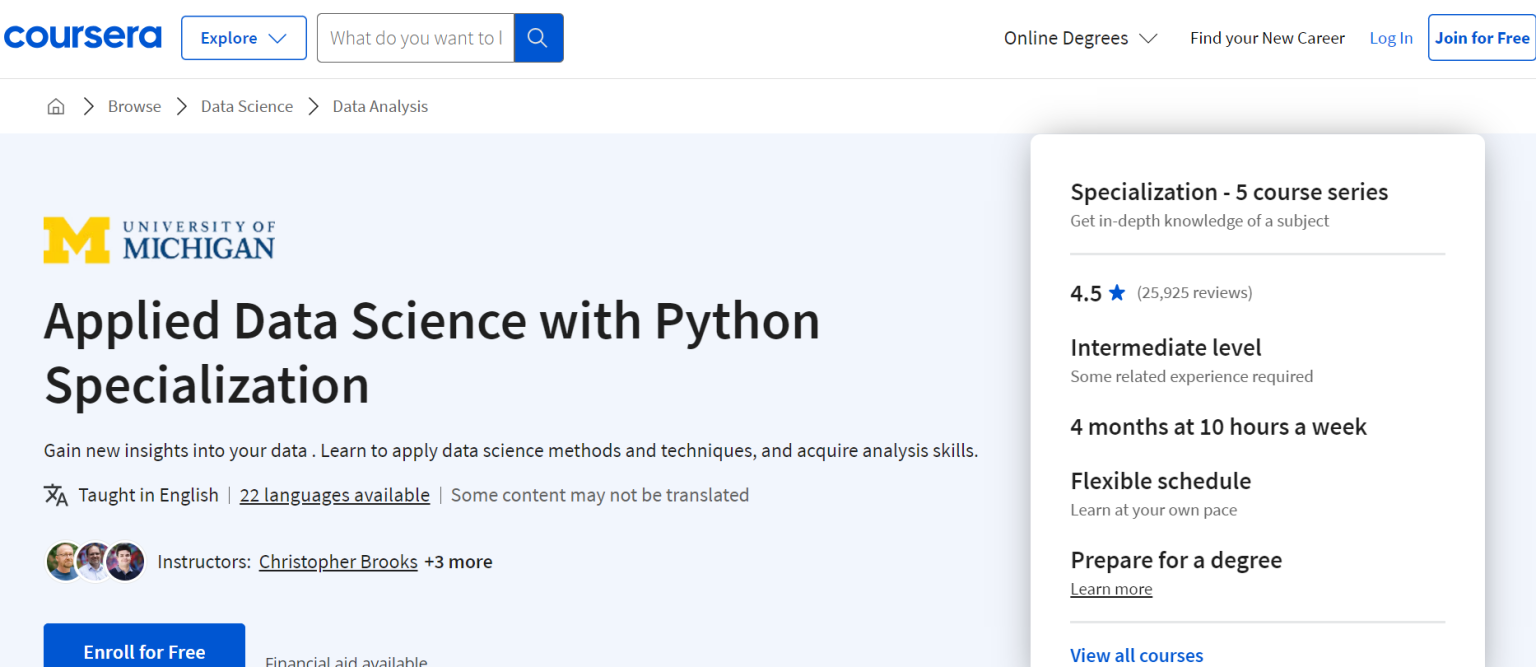Click the search magnifier icon
Image resolution: width=1536 pixels, height=667 pixels.
tap(538, 37)
